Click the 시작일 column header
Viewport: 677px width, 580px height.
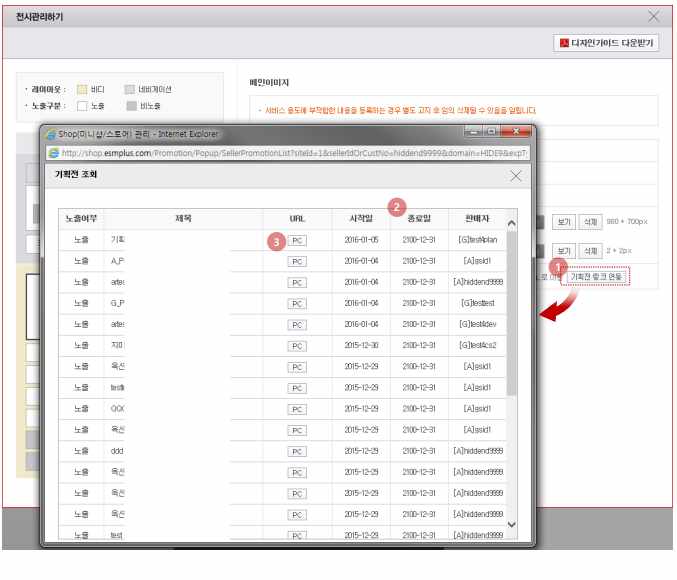coord(361,219)
